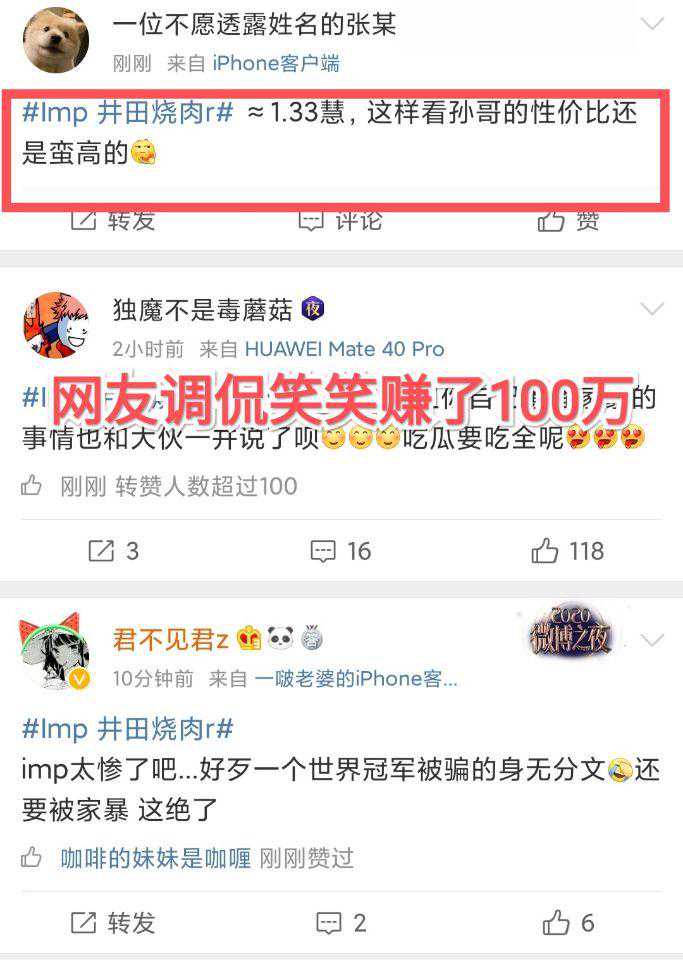The height and width of the screenshot is (960, 683).
Task: Tap the 赞 thumbs-up on the first post
Action: click(568, 221)
